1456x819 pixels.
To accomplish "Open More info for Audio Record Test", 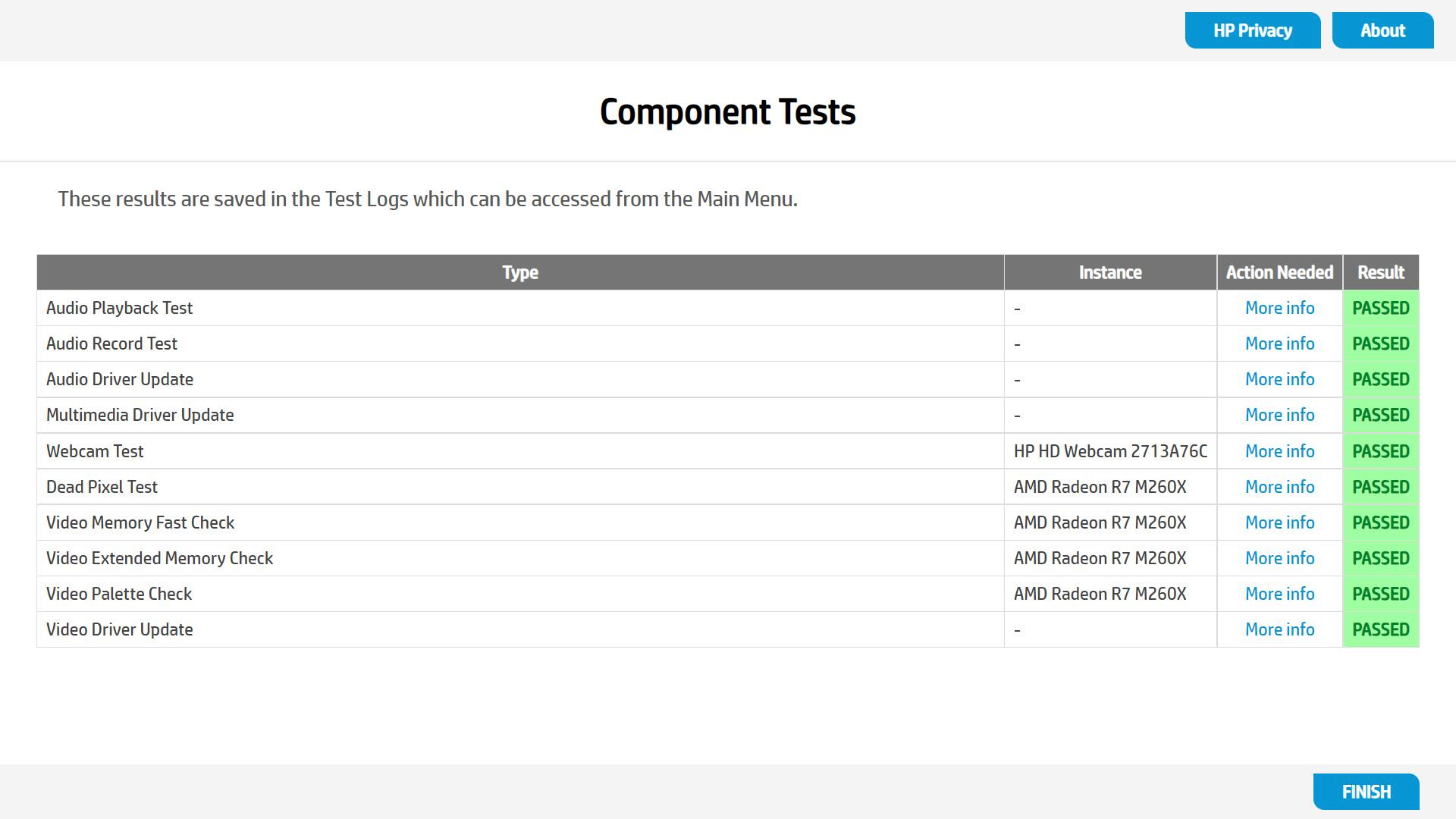I will point(1279,344).
